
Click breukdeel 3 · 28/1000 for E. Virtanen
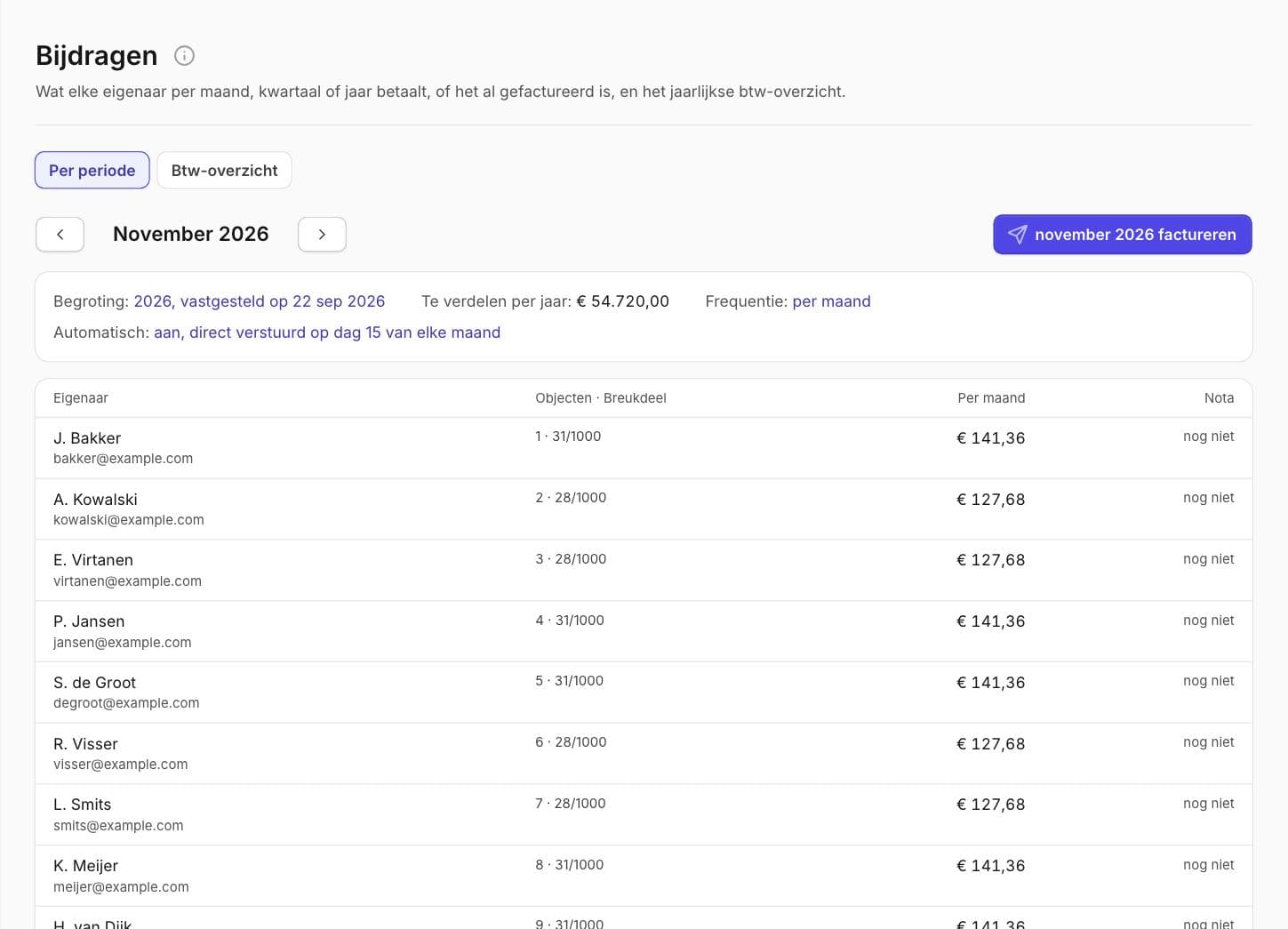tap(571, 559)
